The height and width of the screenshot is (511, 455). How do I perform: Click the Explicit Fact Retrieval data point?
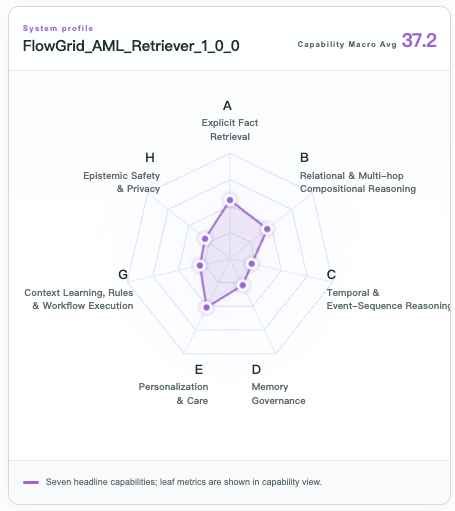[x=230, y=200]
